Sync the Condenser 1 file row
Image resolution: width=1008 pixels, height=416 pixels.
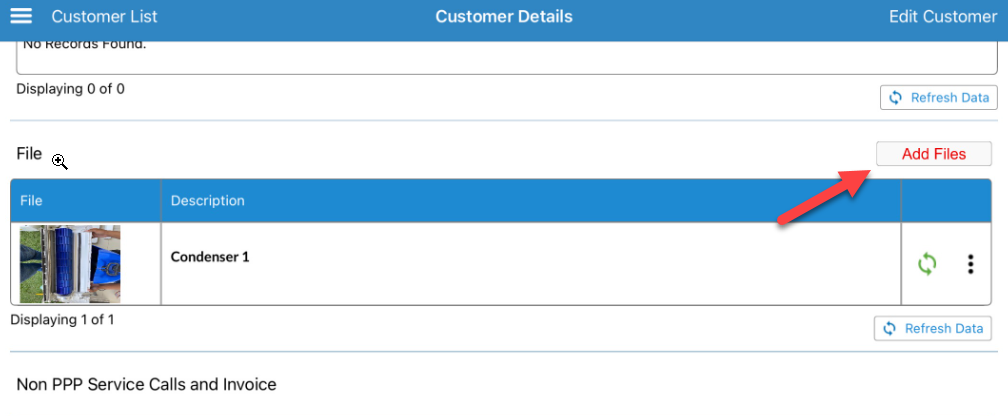(x=927, y=264)
